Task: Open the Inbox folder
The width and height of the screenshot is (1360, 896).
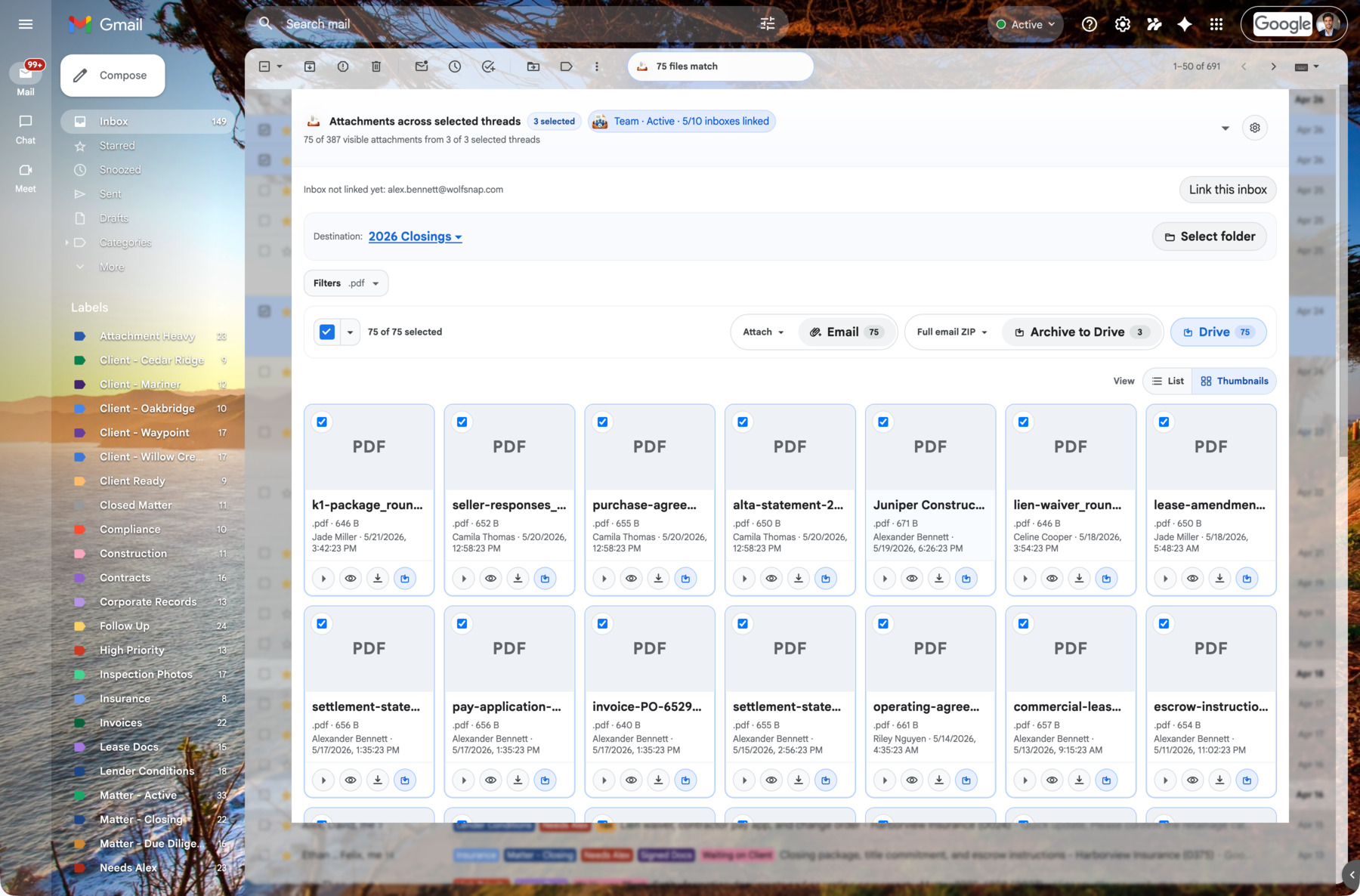Action: click(x=148, y=122)
